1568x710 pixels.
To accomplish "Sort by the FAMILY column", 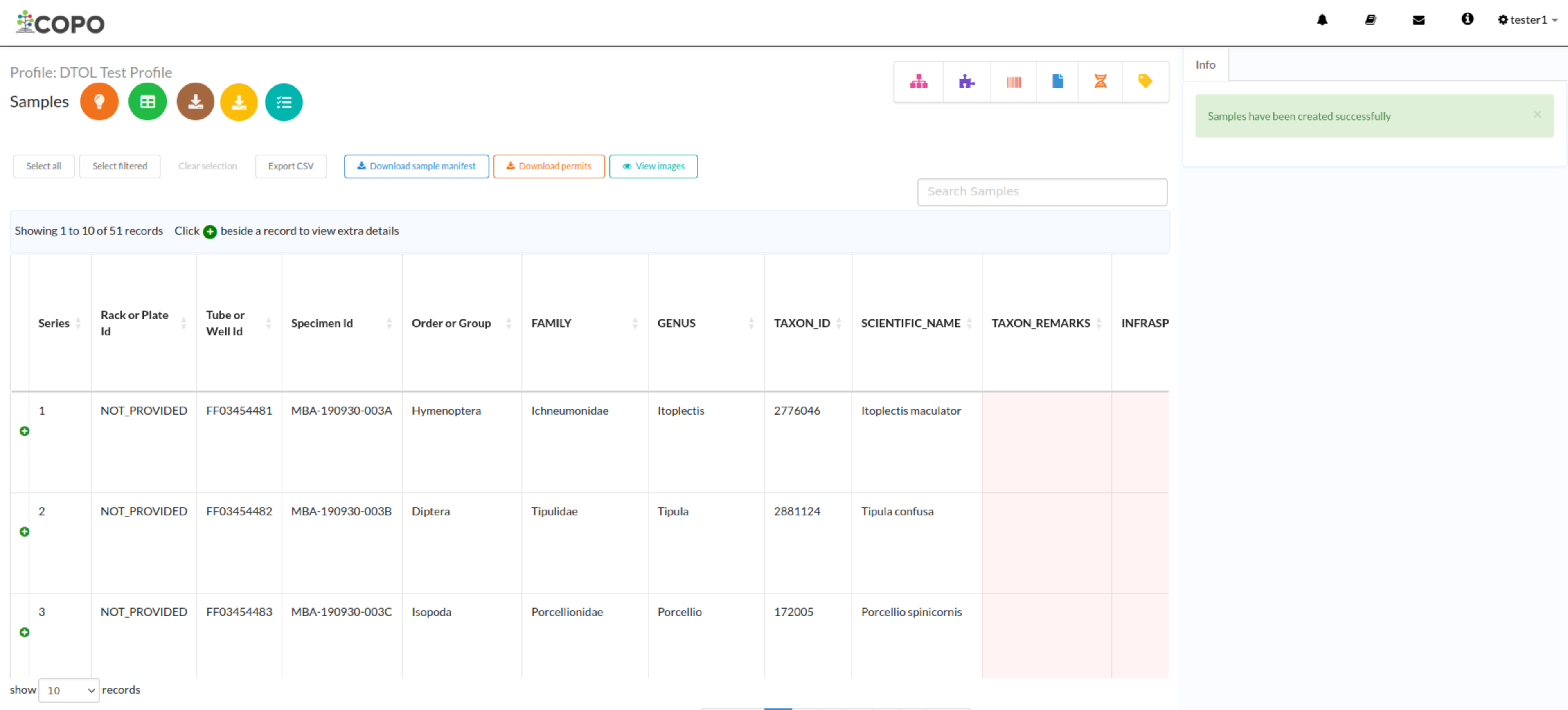I will point(585,324).
